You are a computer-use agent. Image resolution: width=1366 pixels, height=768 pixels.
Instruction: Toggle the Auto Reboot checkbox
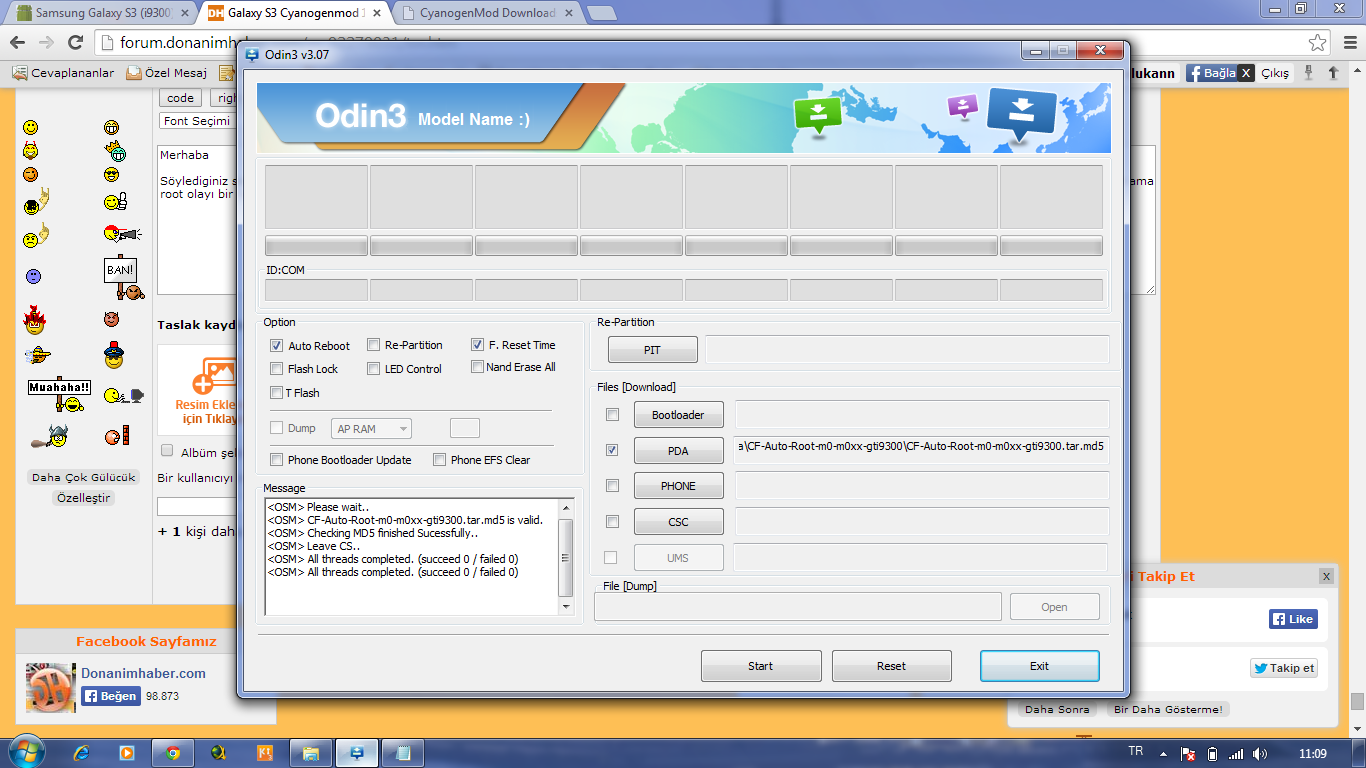pos(277,346)
